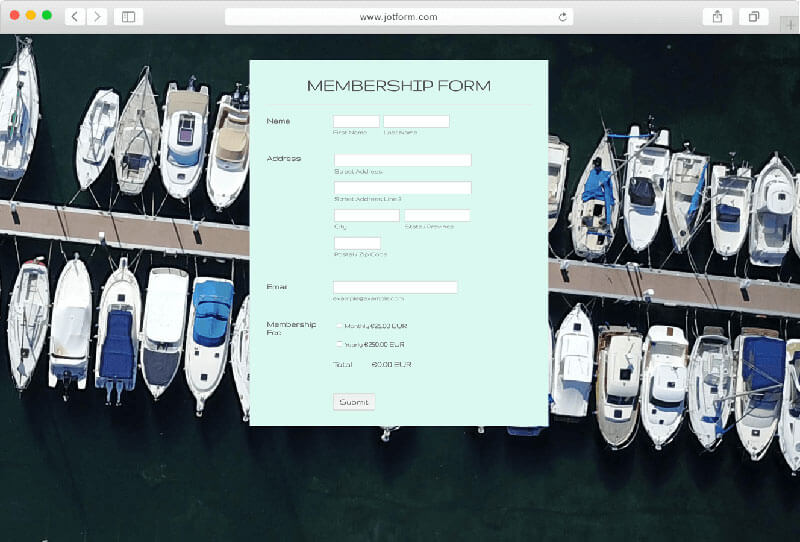800x542 pixels.
Task: Click the Last Name field
Action: coord(416,122)
